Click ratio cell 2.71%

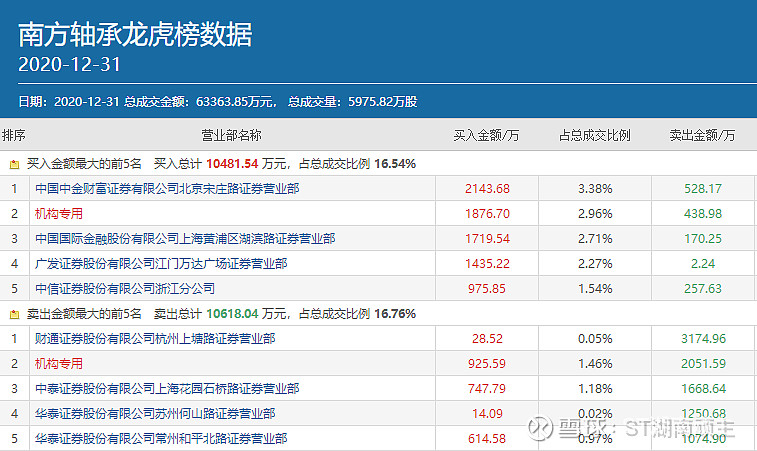pyautogui.click(x=595, y=239)
